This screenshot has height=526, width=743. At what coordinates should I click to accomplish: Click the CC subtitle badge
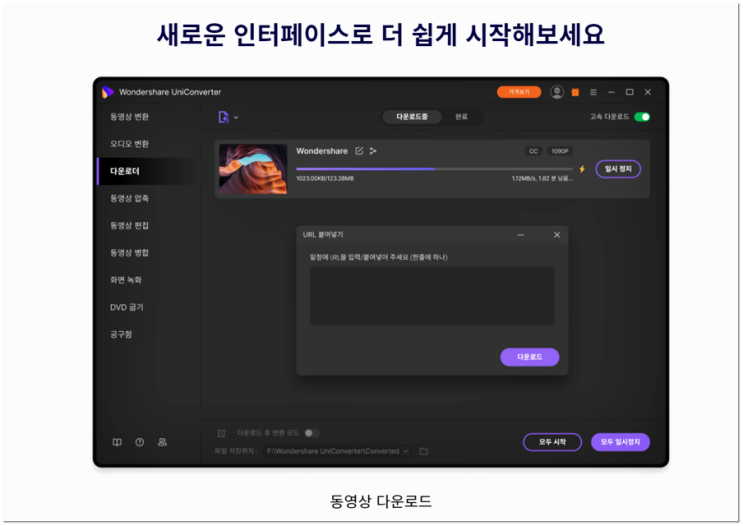(x=534, y=151)
